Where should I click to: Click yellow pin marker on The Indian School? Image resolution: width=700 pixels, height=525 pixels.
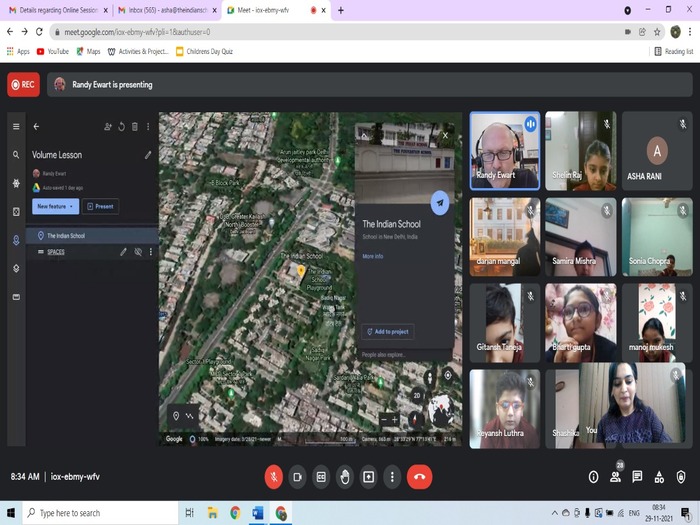301,271
